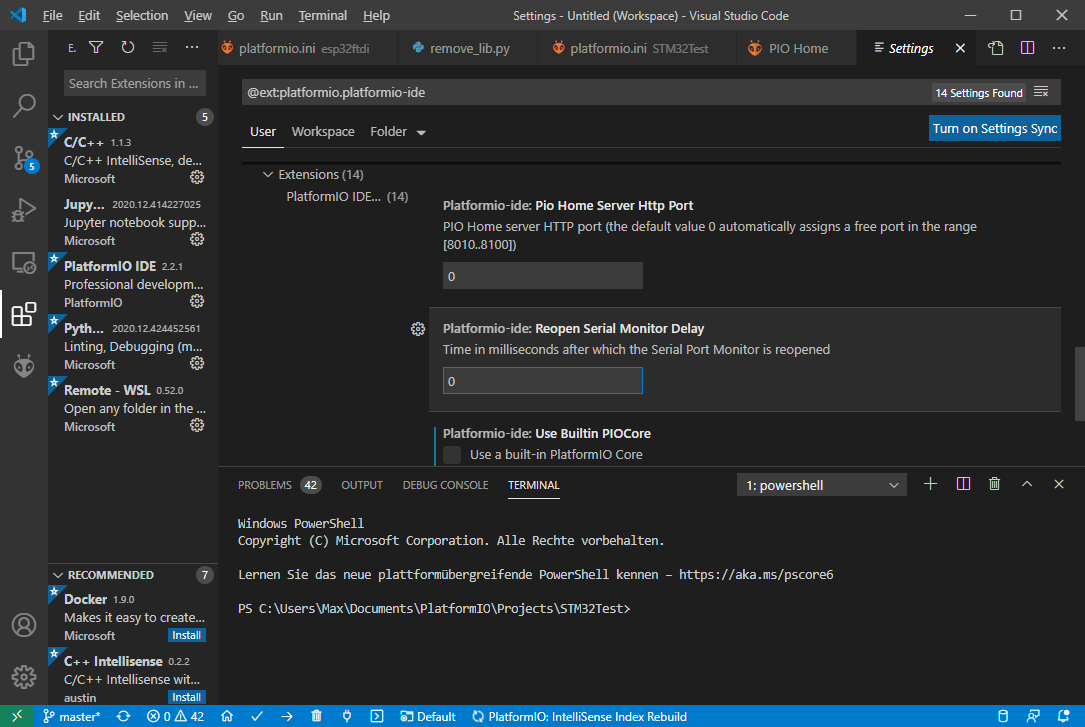Open the File menu
Viewport: 1085px width, 727px height.
53,15
